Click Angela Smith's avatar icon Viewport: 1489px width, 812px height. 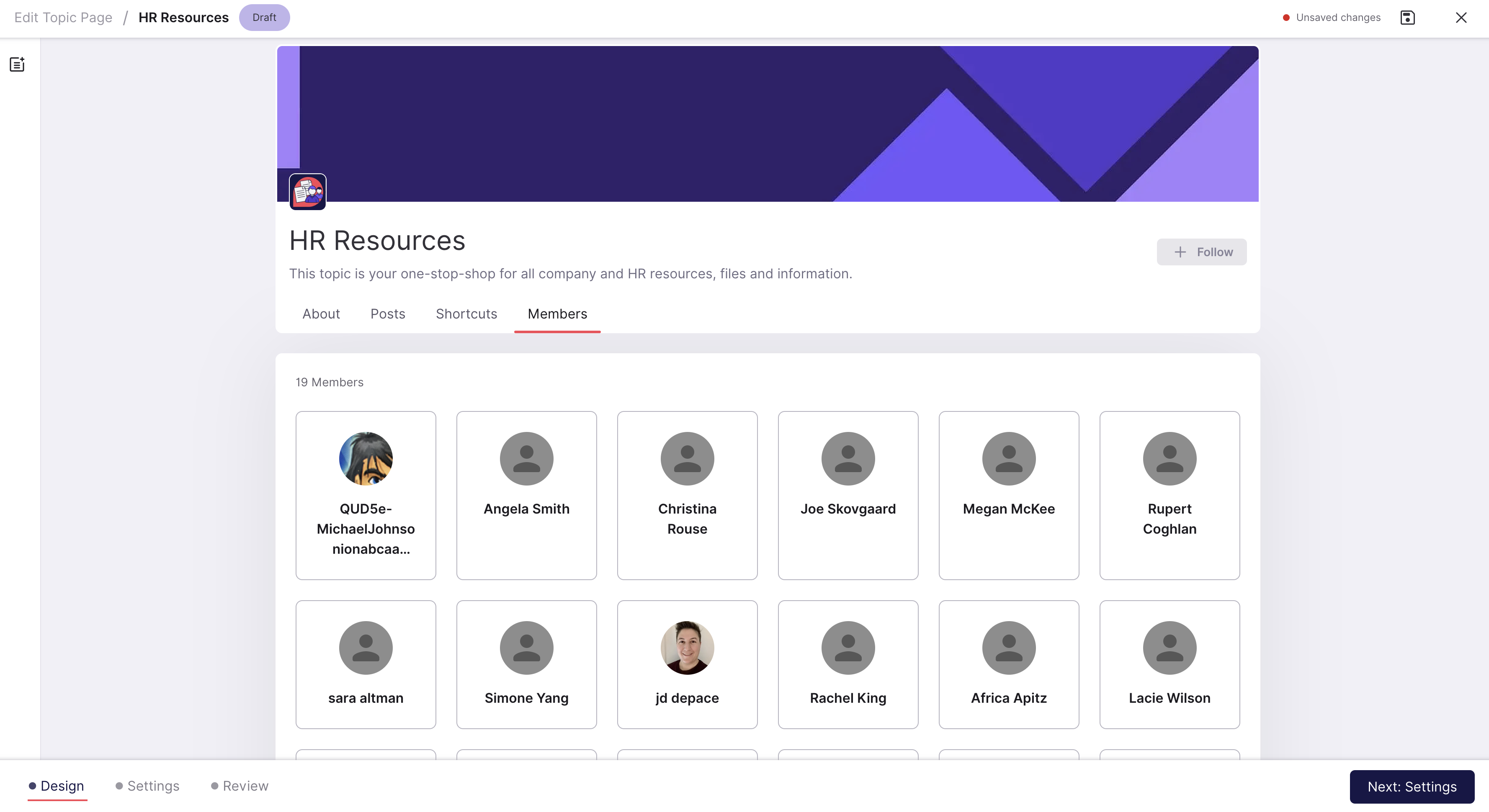pyautogui.click(x=527, y=458)
